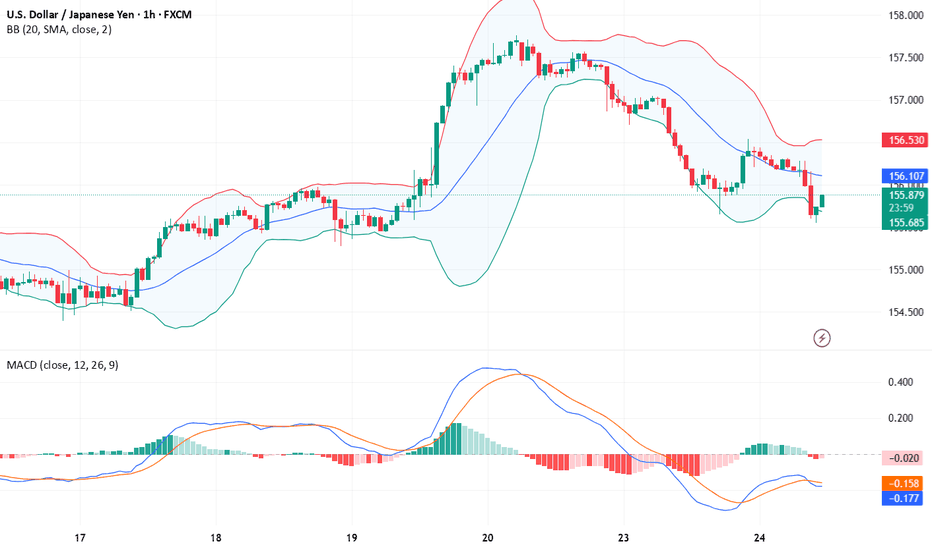Screen dimensions: 932x550
Task: Click the 157.500 level on price axis
Action: (905, 58)
